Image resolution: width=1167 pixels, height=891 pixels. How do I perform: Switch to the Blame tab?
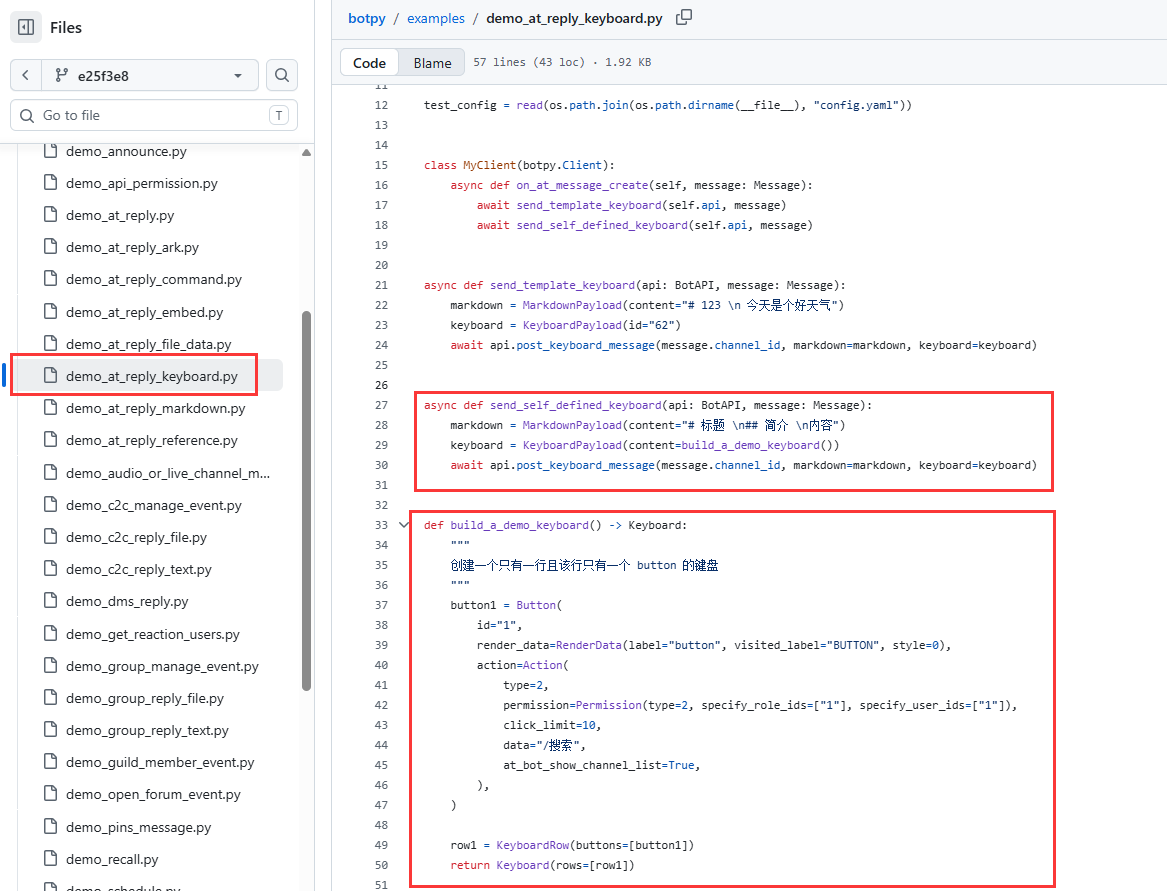click(x=432, y=63)
